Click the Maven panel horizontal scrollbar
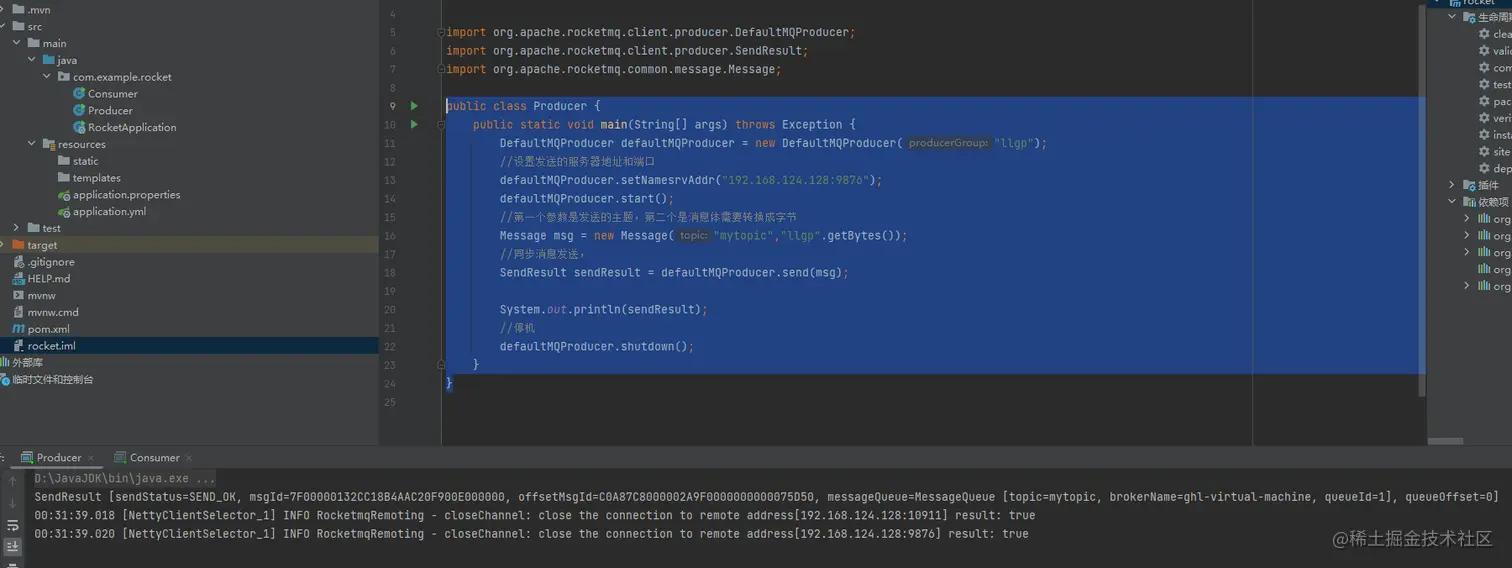The image size is (1512, 568). pos(1446,441)
